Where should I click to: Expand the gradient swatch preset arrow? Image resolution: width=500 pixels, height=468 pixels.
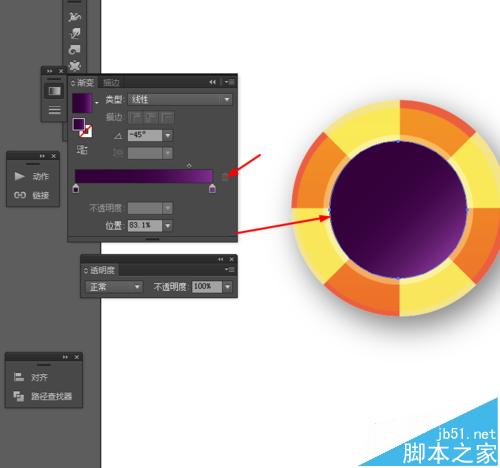97,103
